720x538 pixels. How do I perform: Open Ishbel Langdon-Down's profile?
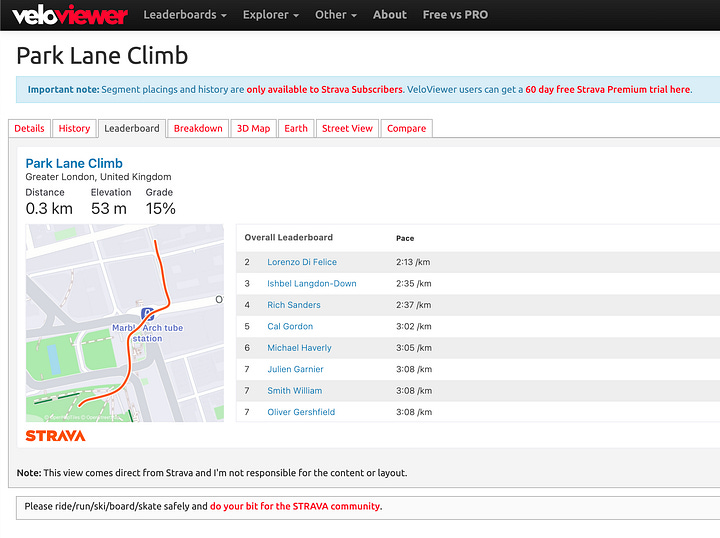312,284
